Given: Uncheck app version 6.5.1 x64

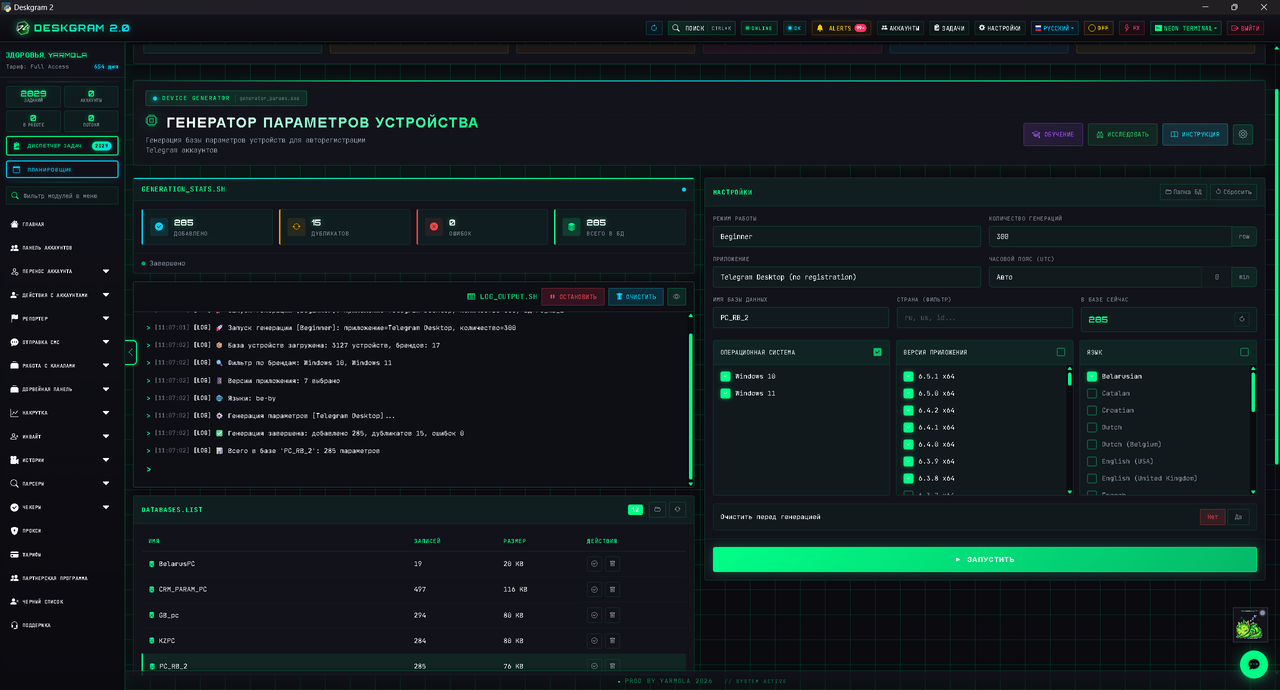Looking at the screenshot, I should click(908, 376).
